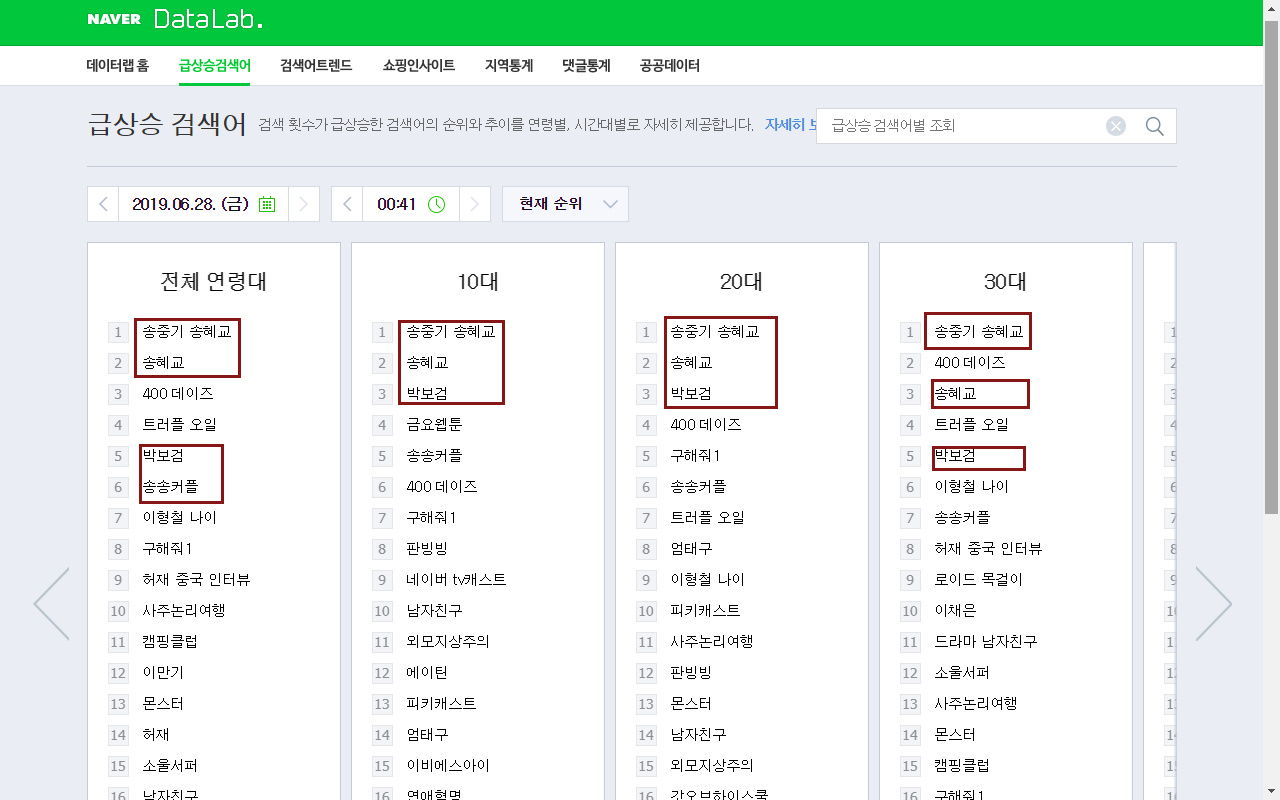1280x800 pixels.
Task: Open 이형철 나이 in 전체 연령대 list
Action: click(x=179, y=518)
